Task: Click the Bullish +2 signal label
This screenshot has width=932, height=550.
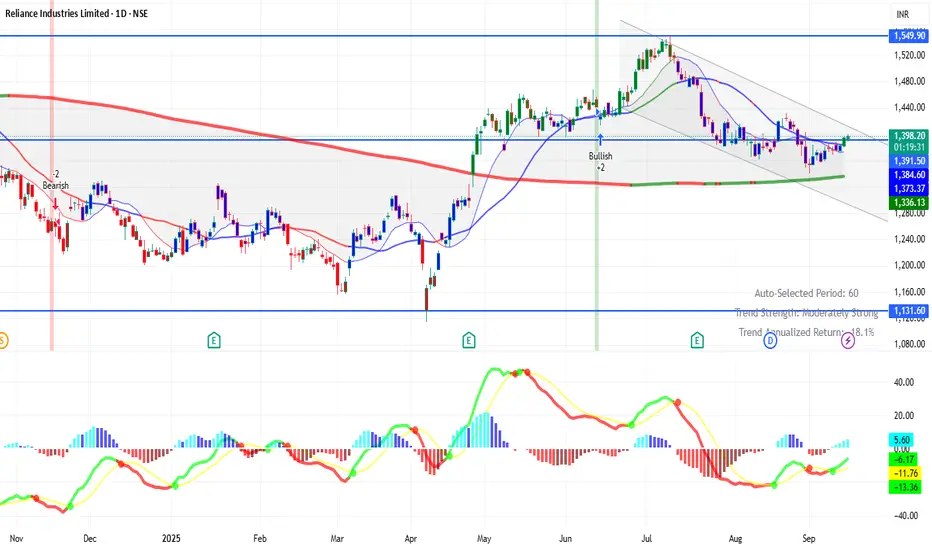Action: click(x=600, y=161)
